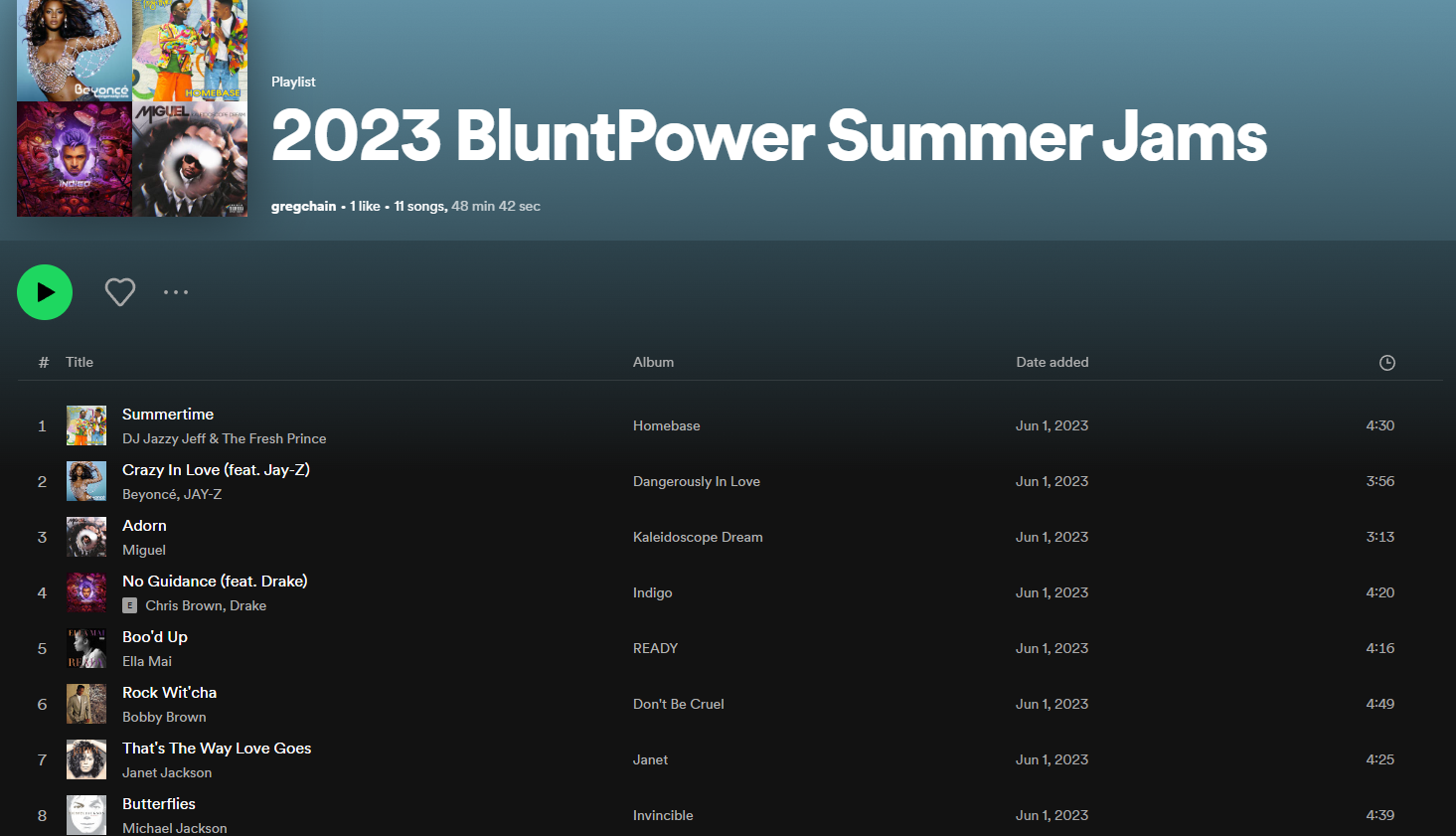Click the 3:13 duration of Adorn
Viewport: 1456px width, 836px height.
tap(1379, 537)
